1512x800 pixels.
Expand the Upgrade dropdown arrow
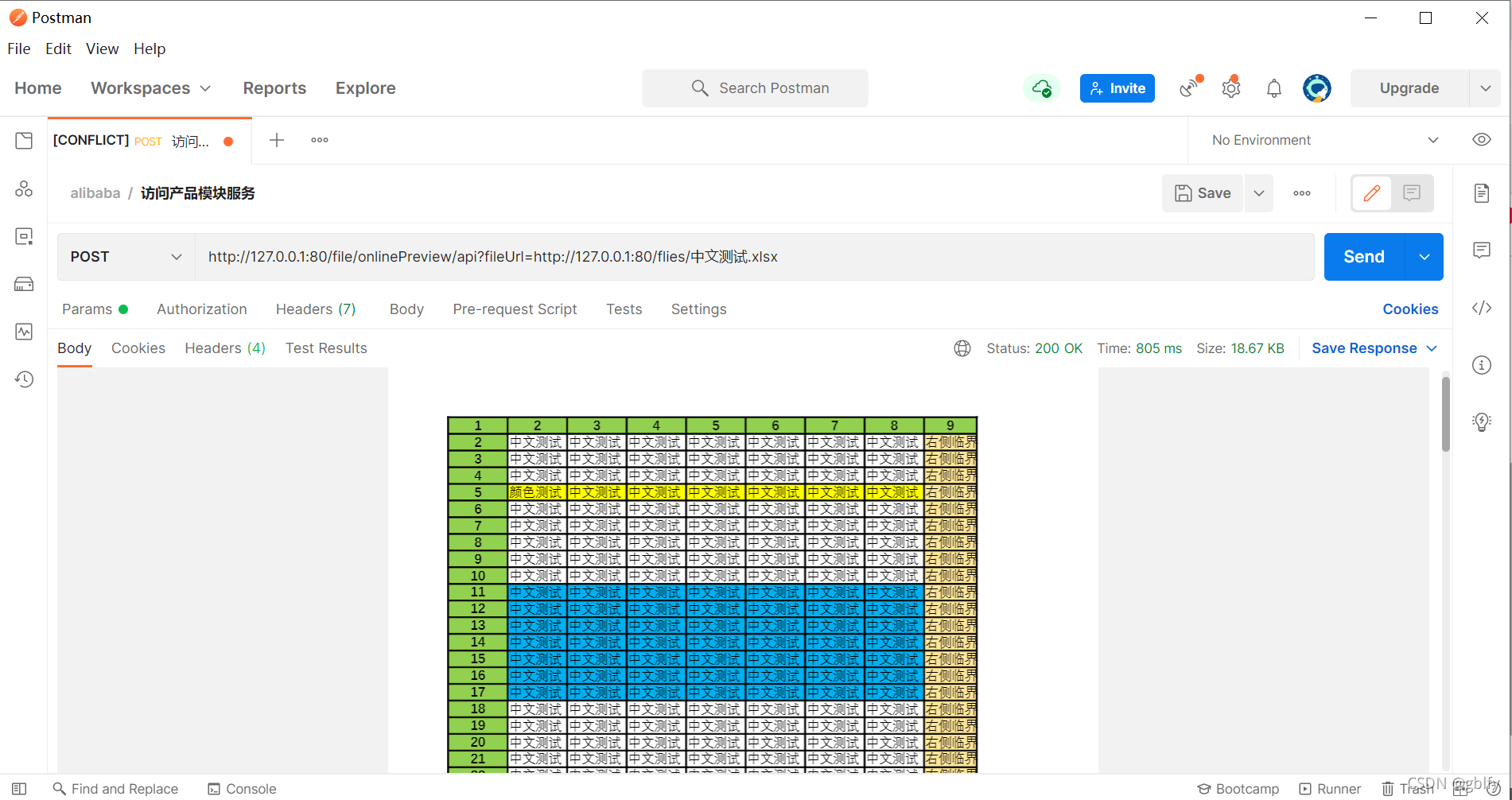(x=1485, y=88)
